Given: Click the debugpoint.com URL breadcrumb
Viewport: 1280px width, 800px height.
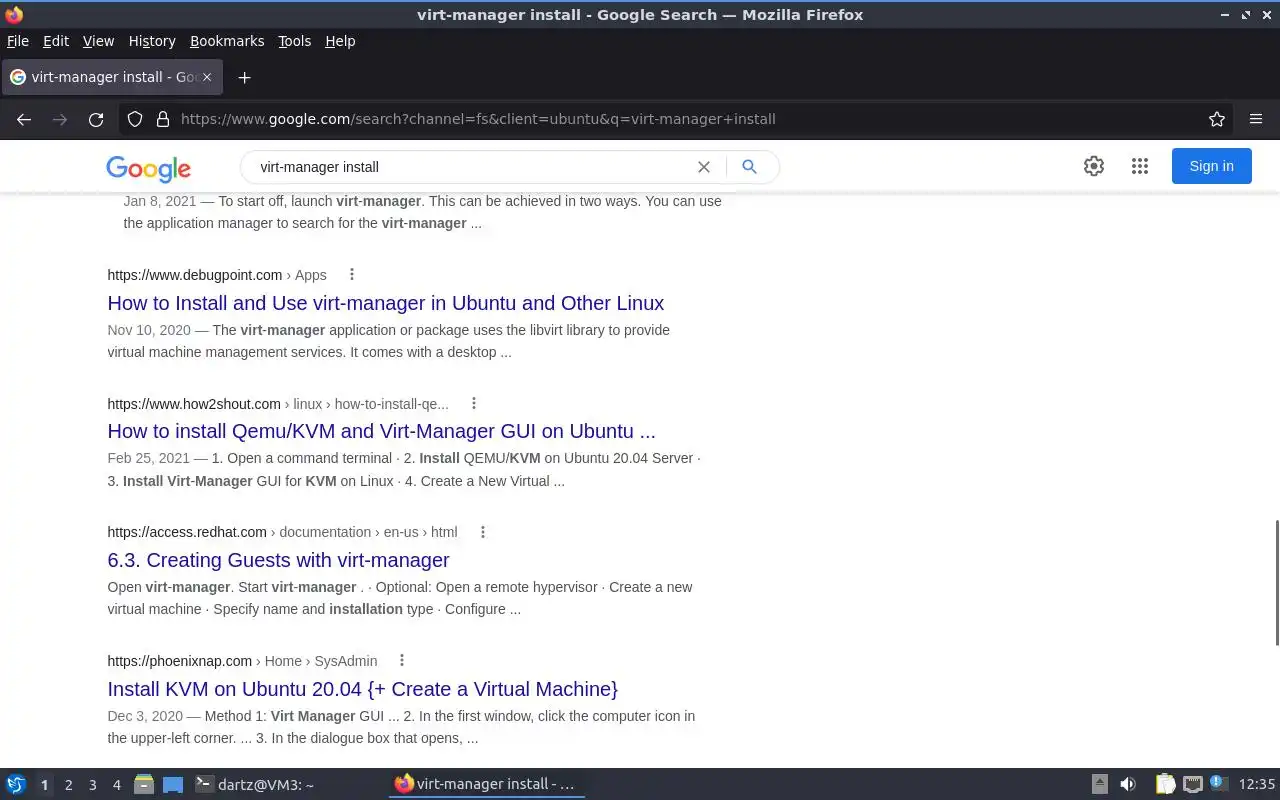Looking at the screenshot, I should point(217,275).
